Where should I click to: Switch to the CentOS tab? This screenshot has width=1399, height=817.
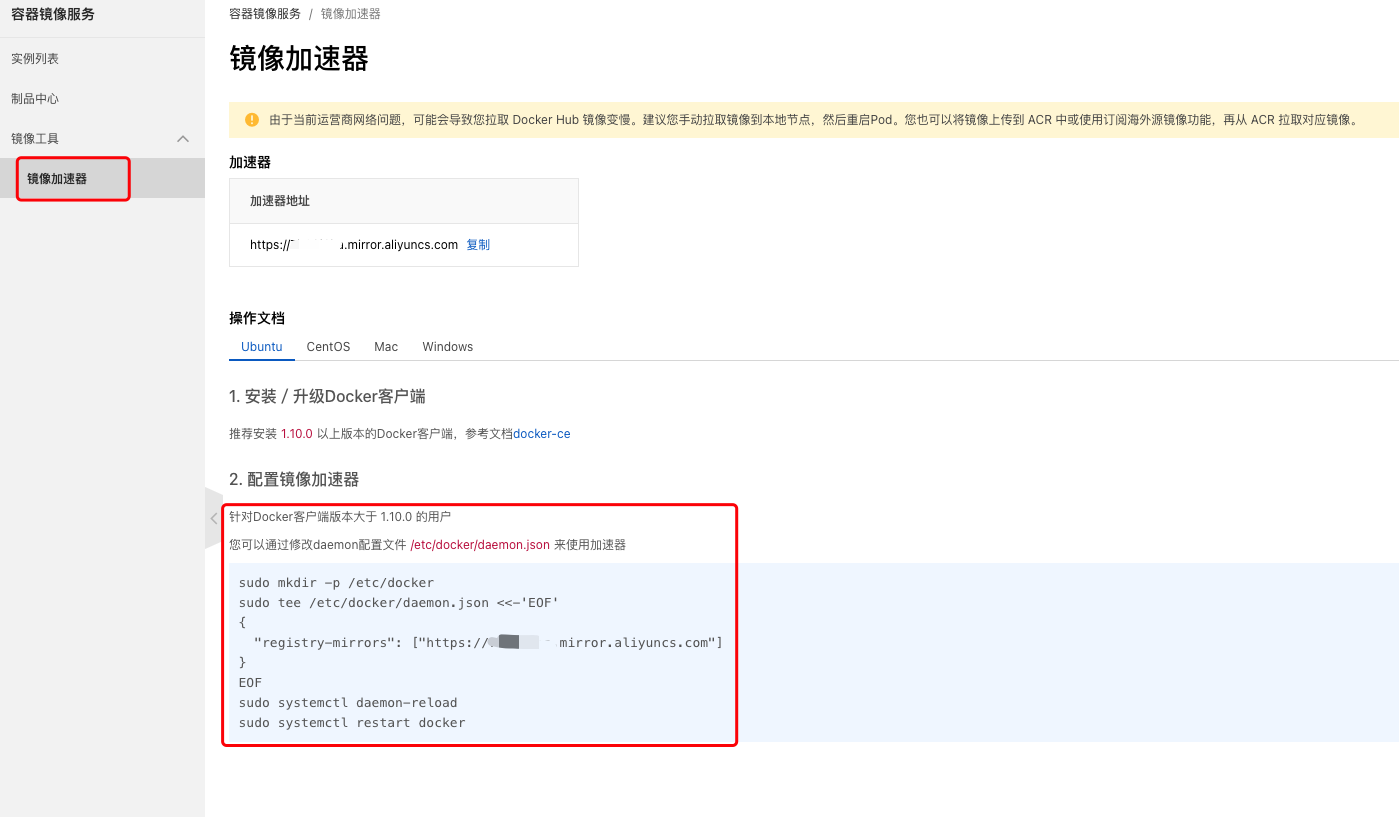coord(328,347)
